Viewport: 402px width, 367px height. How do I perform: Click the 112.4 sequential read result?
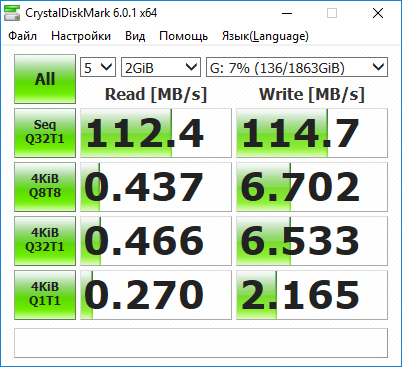156,133
